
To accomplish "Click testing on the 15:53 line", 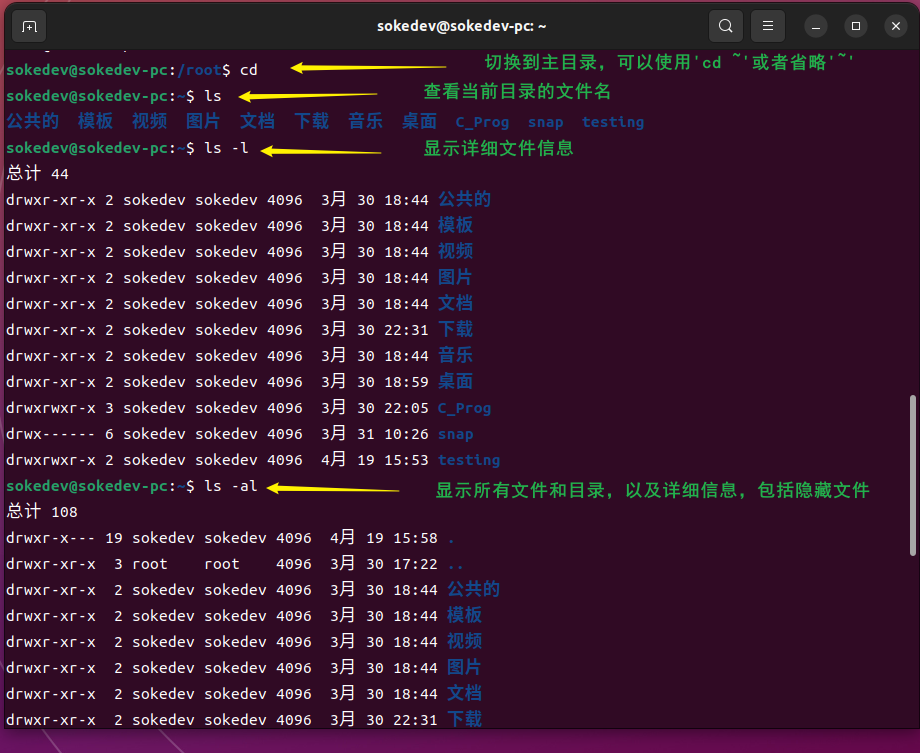I will 469,460.
